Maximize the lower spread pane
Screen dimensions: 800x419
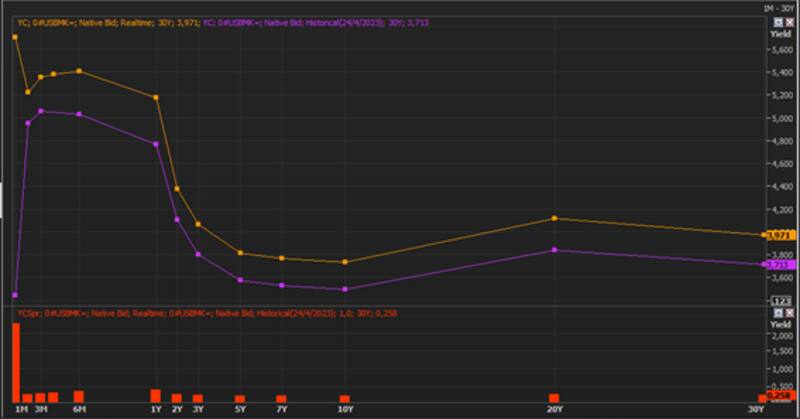coord(776,313)
